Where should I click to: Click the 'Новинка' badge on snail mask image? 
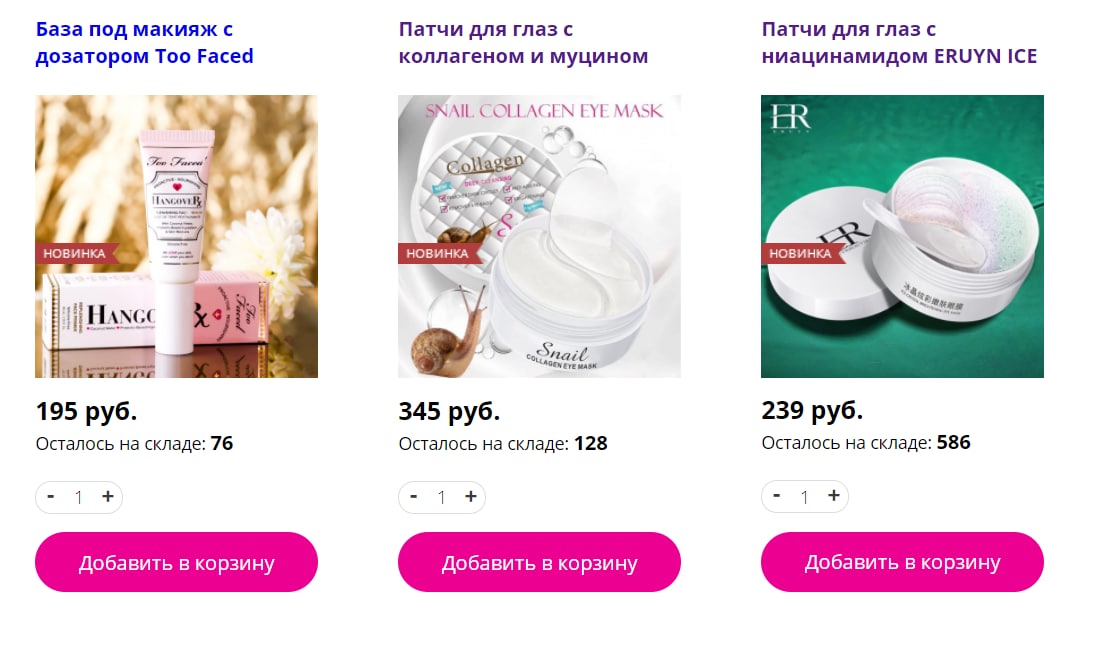click(x=439, y=254)
